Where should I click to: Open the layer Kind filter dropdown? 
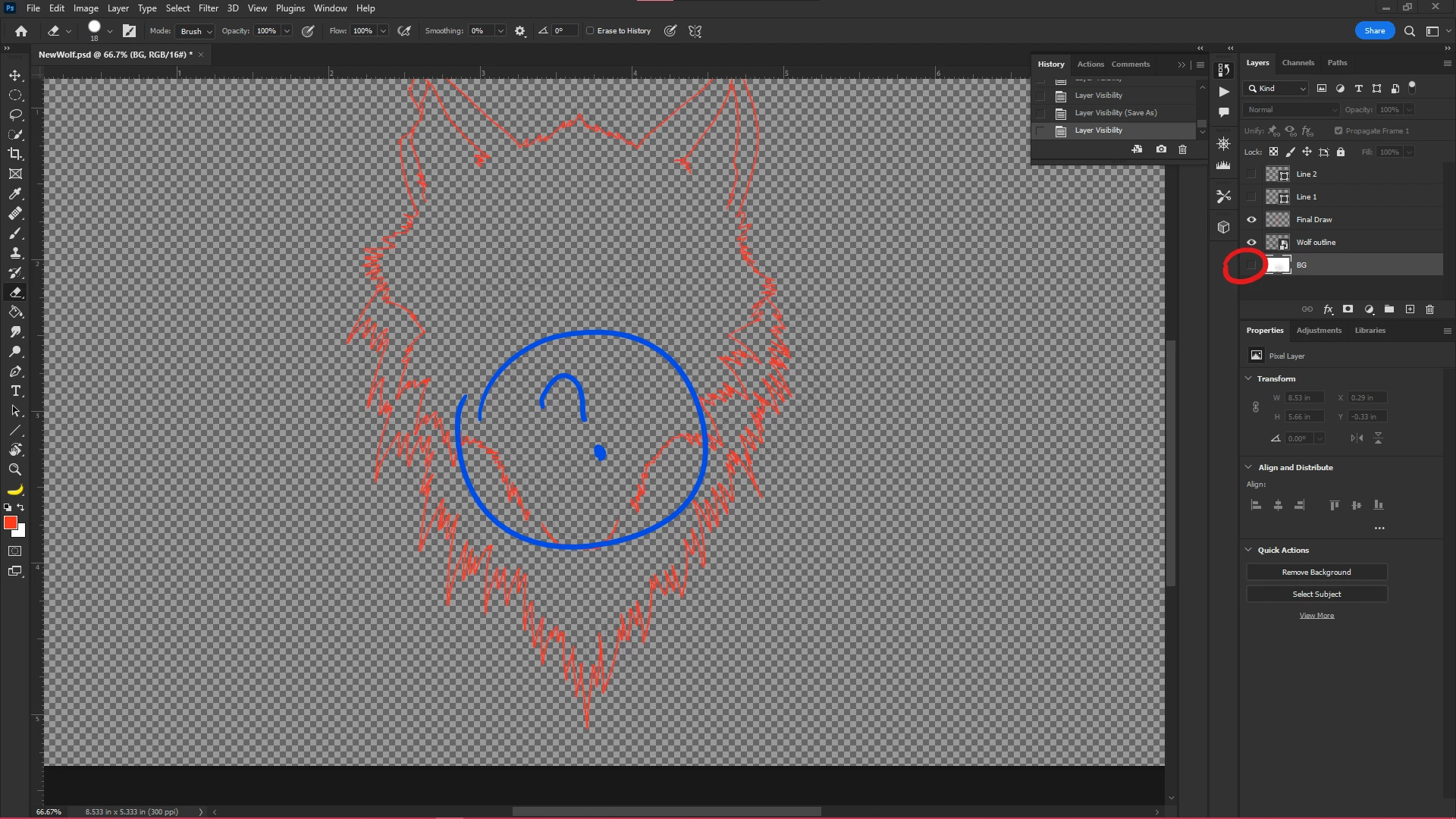click(x=1277, y=89)
